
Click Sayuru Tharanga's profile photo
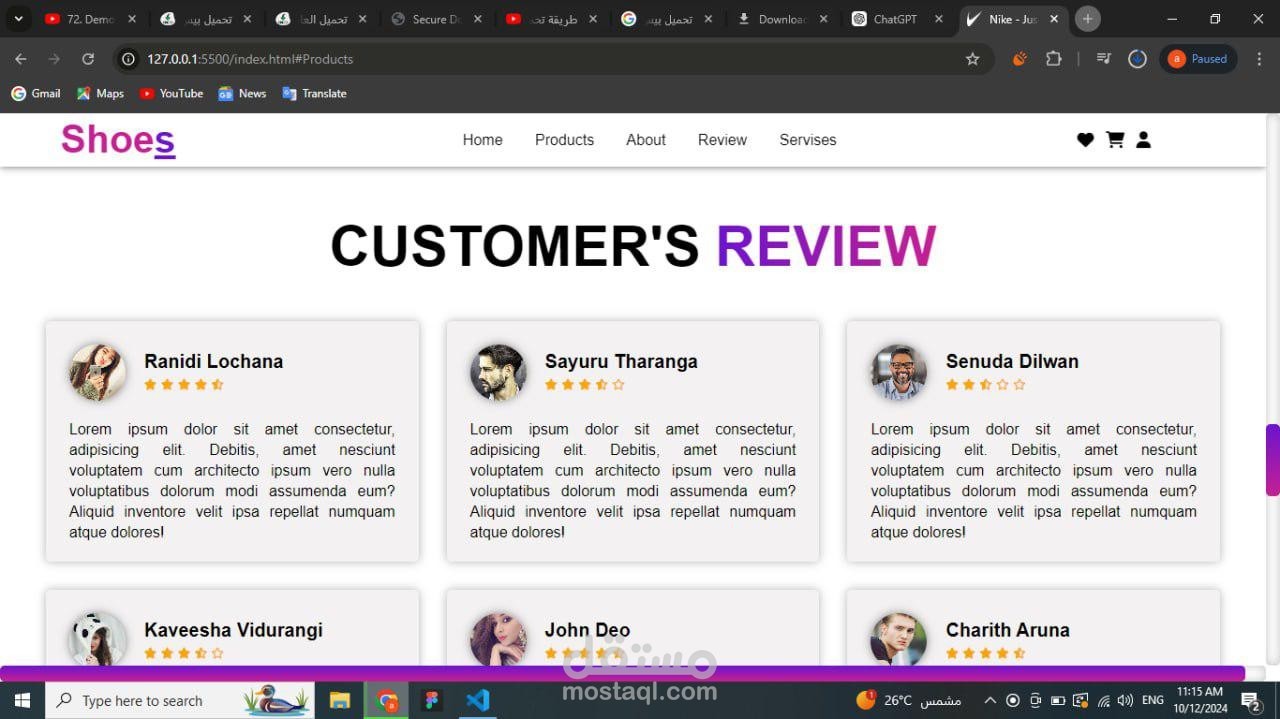coord(498,372)
